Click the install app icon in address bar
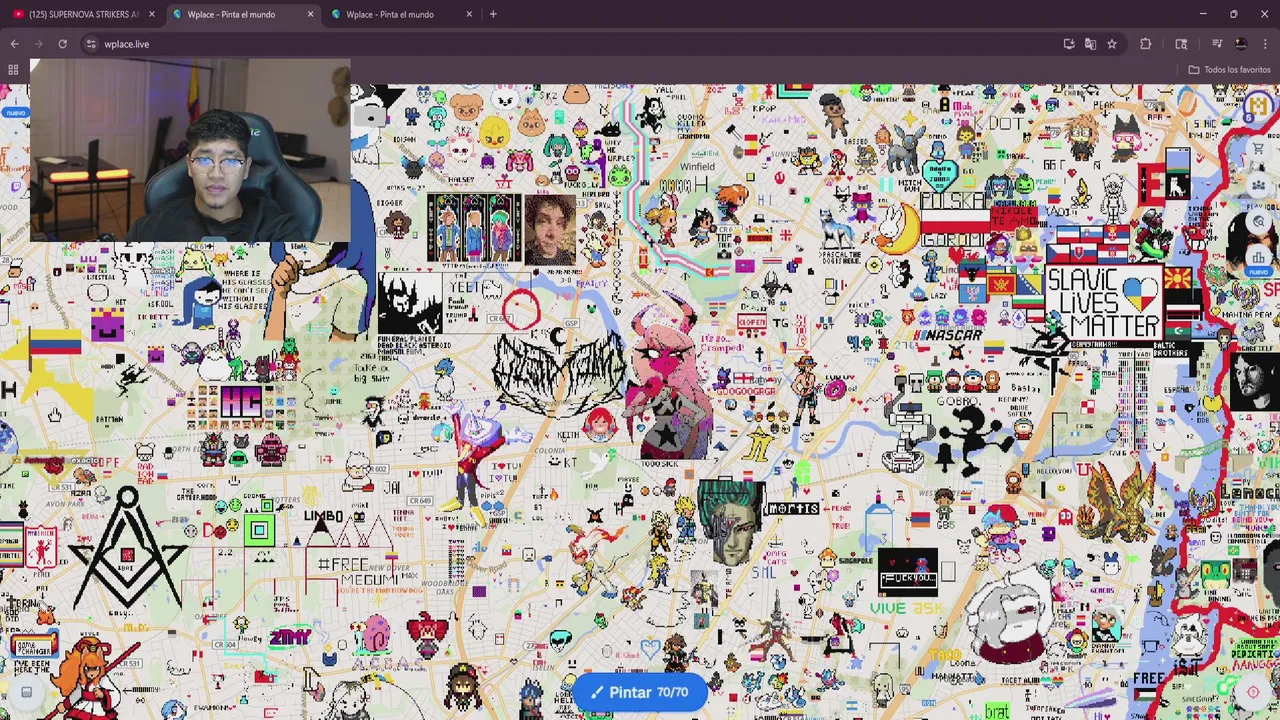Image resolution: width=1280 pixels, height=720 pixels. coord(1069,44)
